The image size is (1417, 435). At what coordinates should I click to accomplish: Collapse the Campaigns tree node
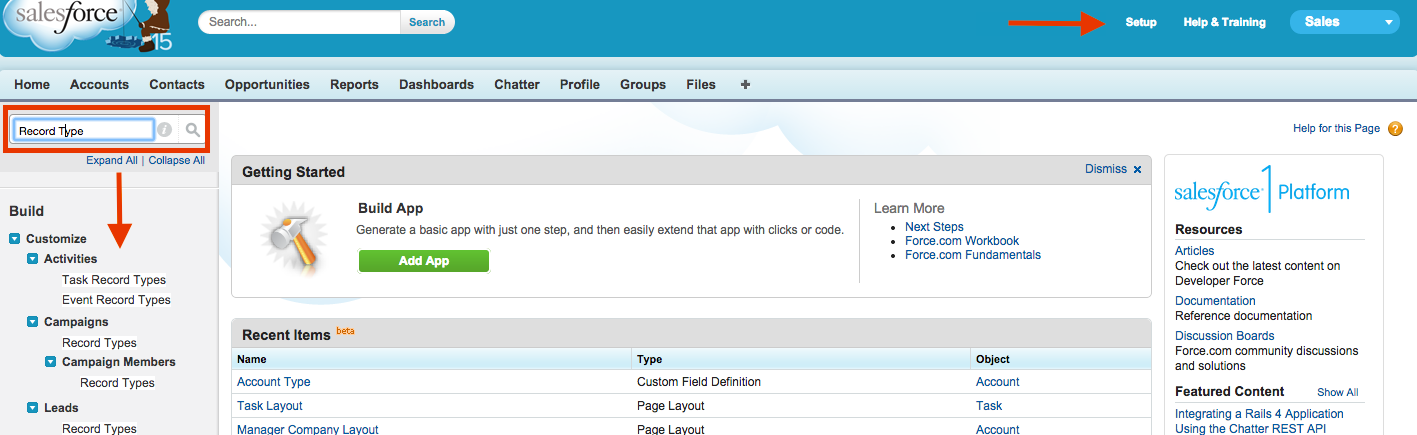(33, 322)
